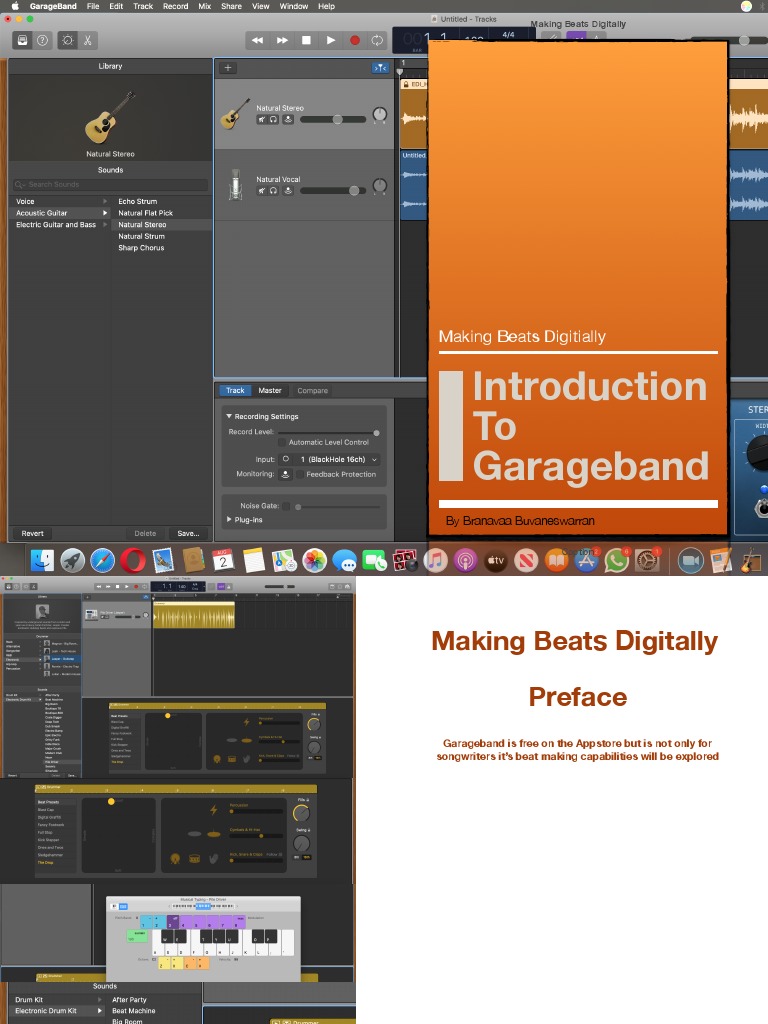Select the Sharp Chorus patch
The height and width of the screenshot is (1024, 768).
click(141, 248)
